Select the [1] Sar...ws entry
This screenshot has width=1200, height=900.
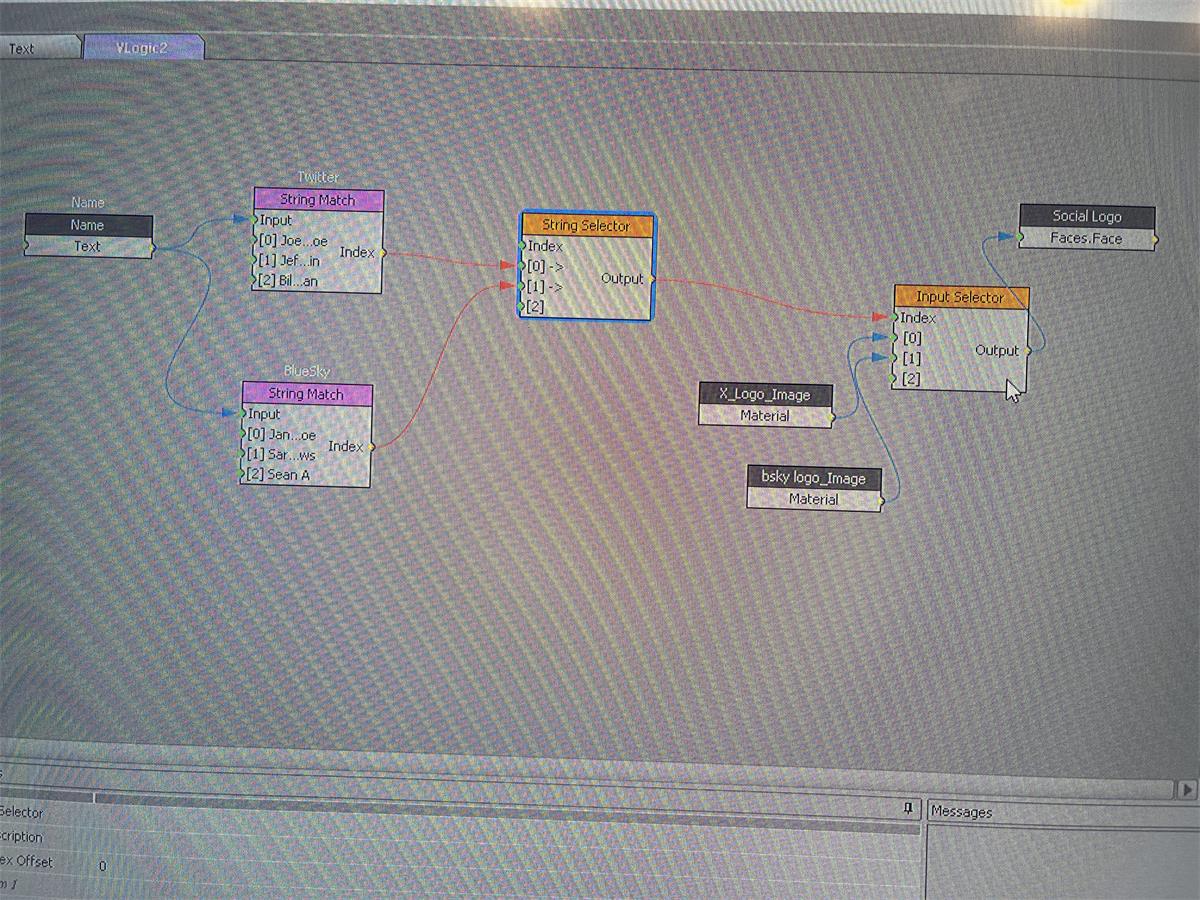pyautogui.click(x=281, y=455)
